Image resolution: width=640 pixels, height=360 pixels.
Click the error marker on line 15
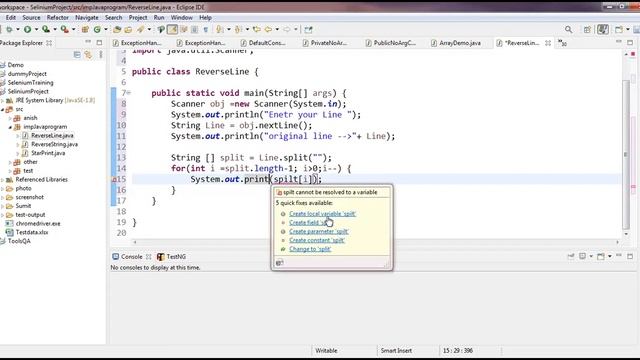114,179
